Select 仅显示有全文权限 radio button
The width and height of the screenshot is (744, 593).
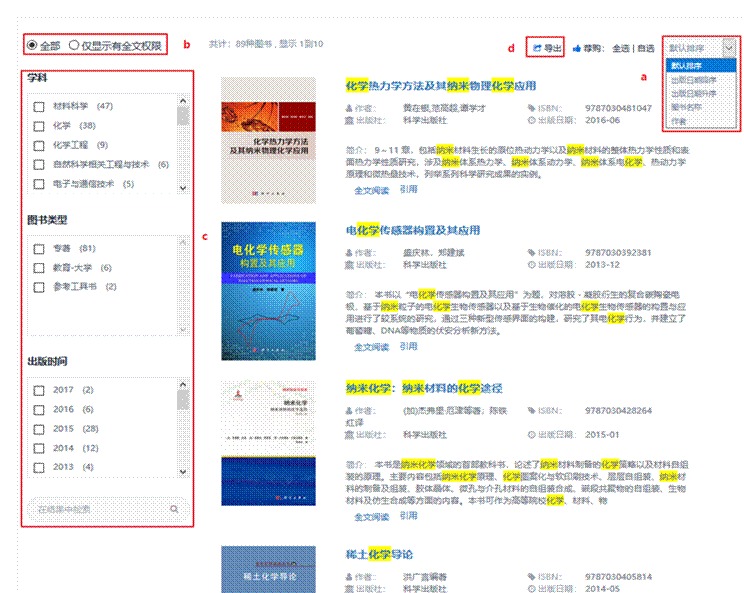(74, 45)
